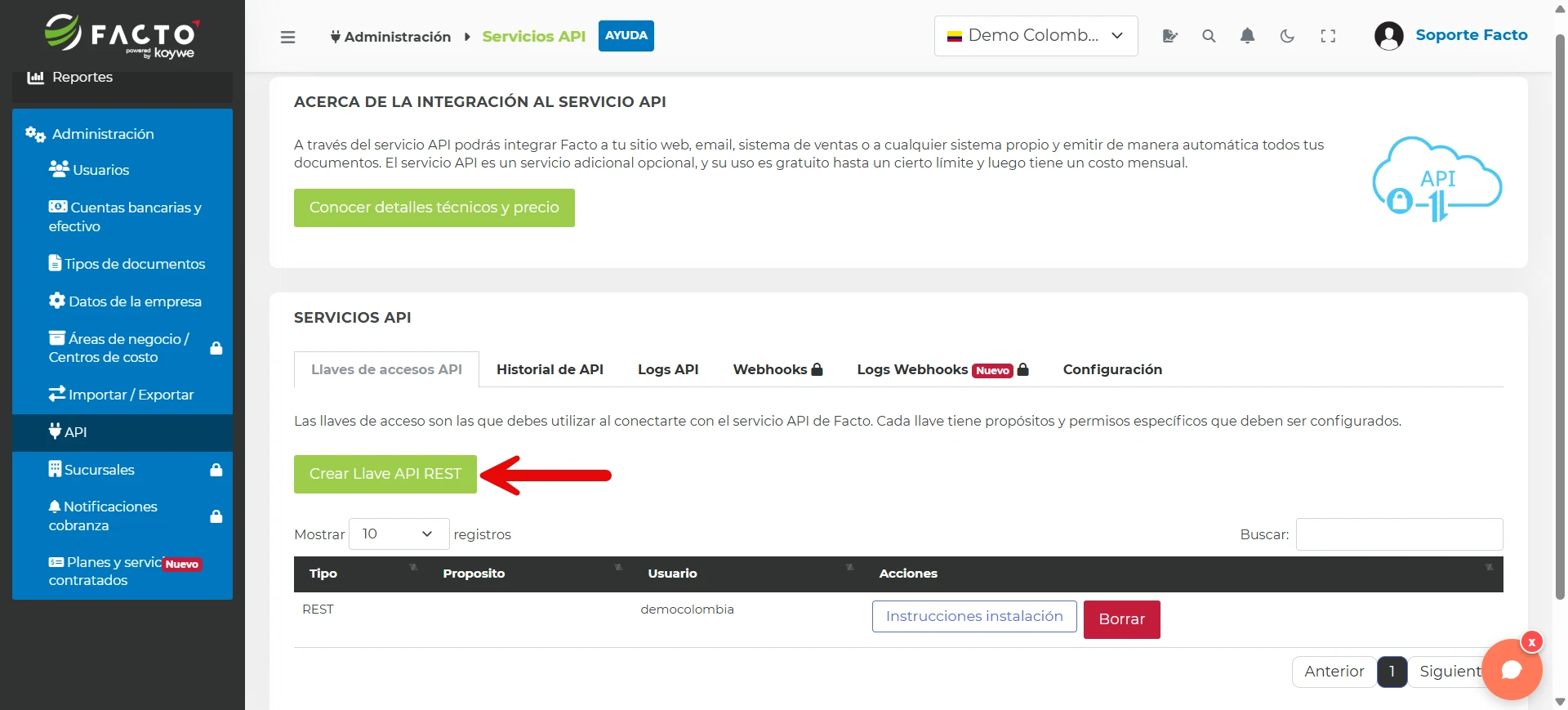Click the search magnifier icon
The width and height of the screenshot is (1568, 710).
(1209, 36)
